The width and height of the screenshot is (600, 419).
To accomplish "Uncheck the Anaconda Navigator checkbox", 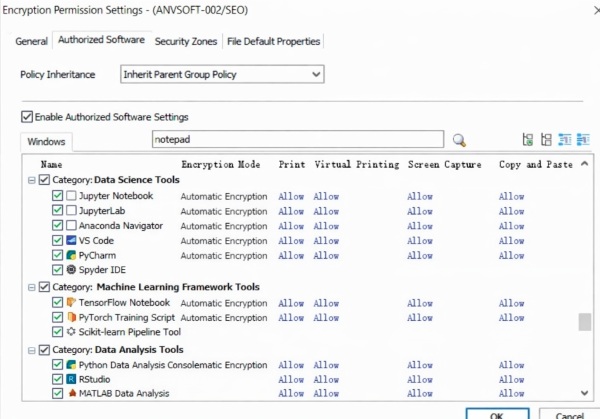I will coord(57,225).
